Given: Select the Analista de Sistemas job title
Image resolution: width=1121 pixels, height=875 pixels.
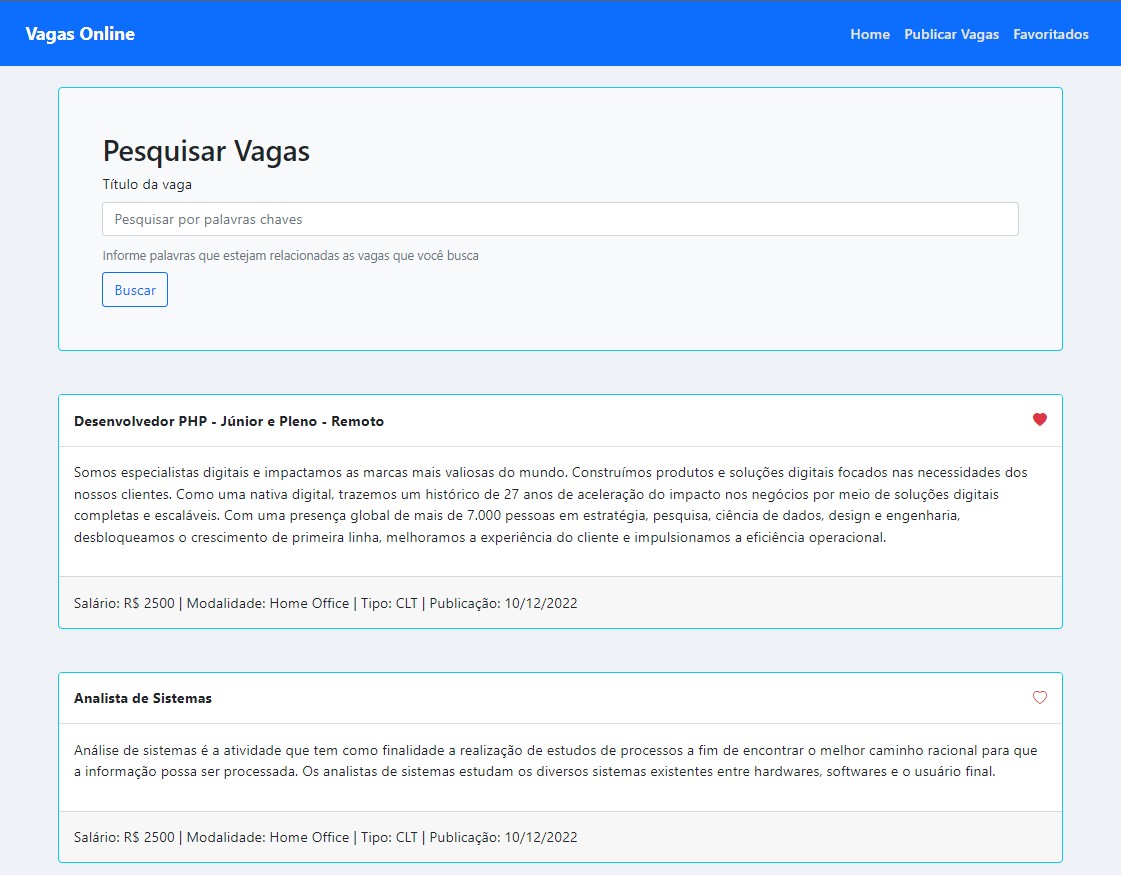Looking at the screenshot, I should click(x=145, y=697).
